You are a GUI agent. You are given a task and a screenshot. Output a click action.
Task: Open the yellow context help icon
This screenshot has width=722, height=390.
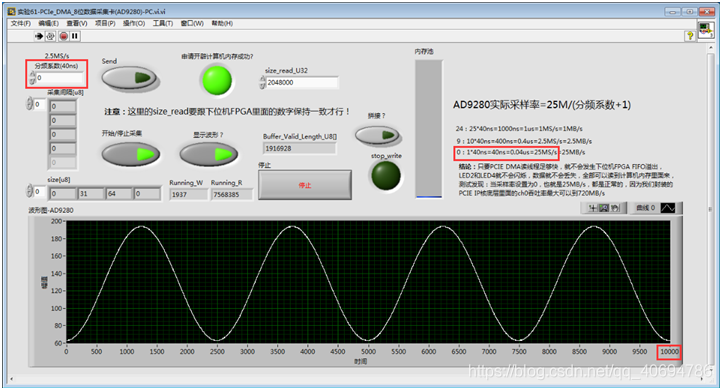[690, 36]
